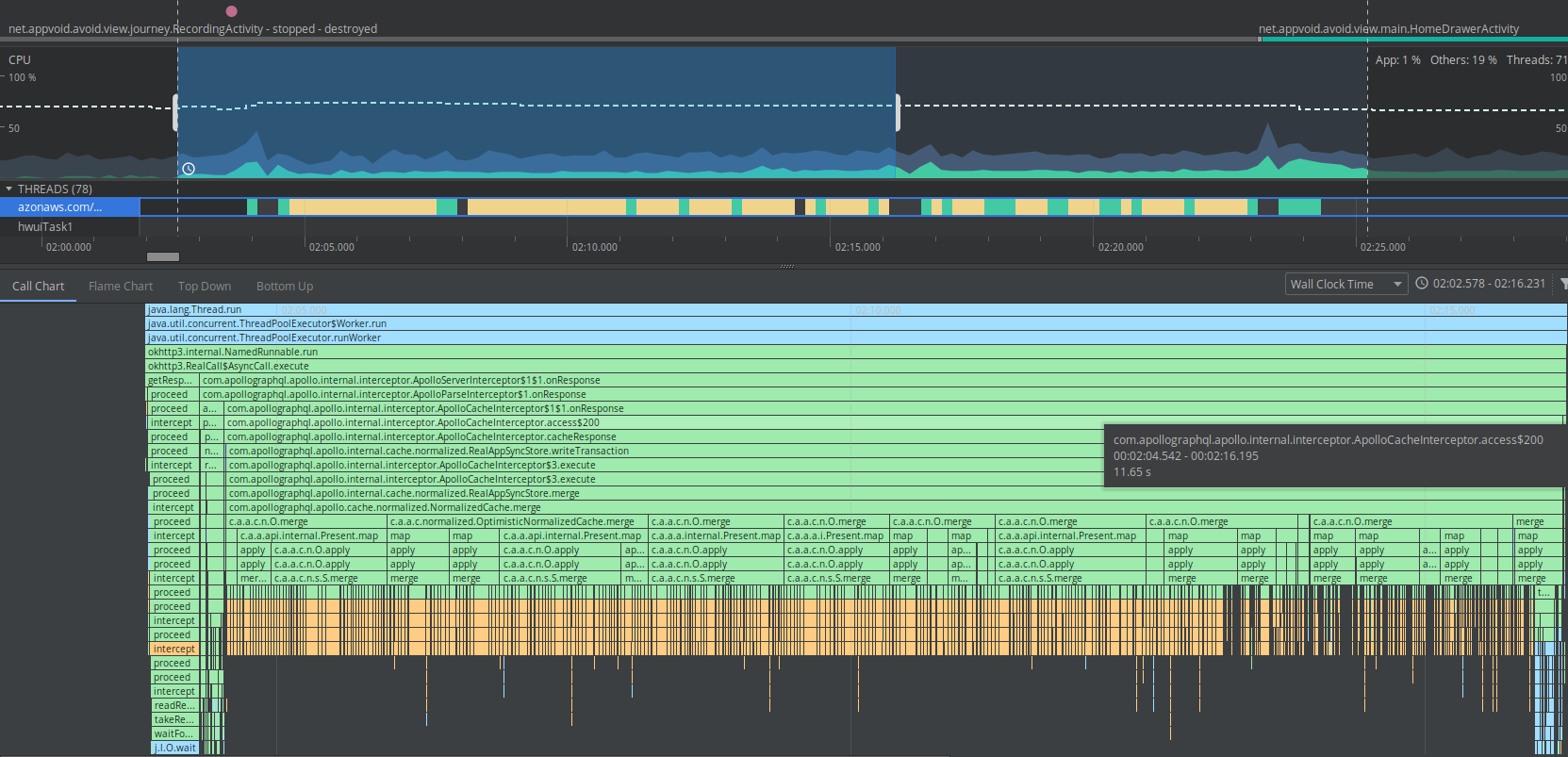Select ApolloParseInterceptor$1.onResponse bar

[x=883, y=394]
